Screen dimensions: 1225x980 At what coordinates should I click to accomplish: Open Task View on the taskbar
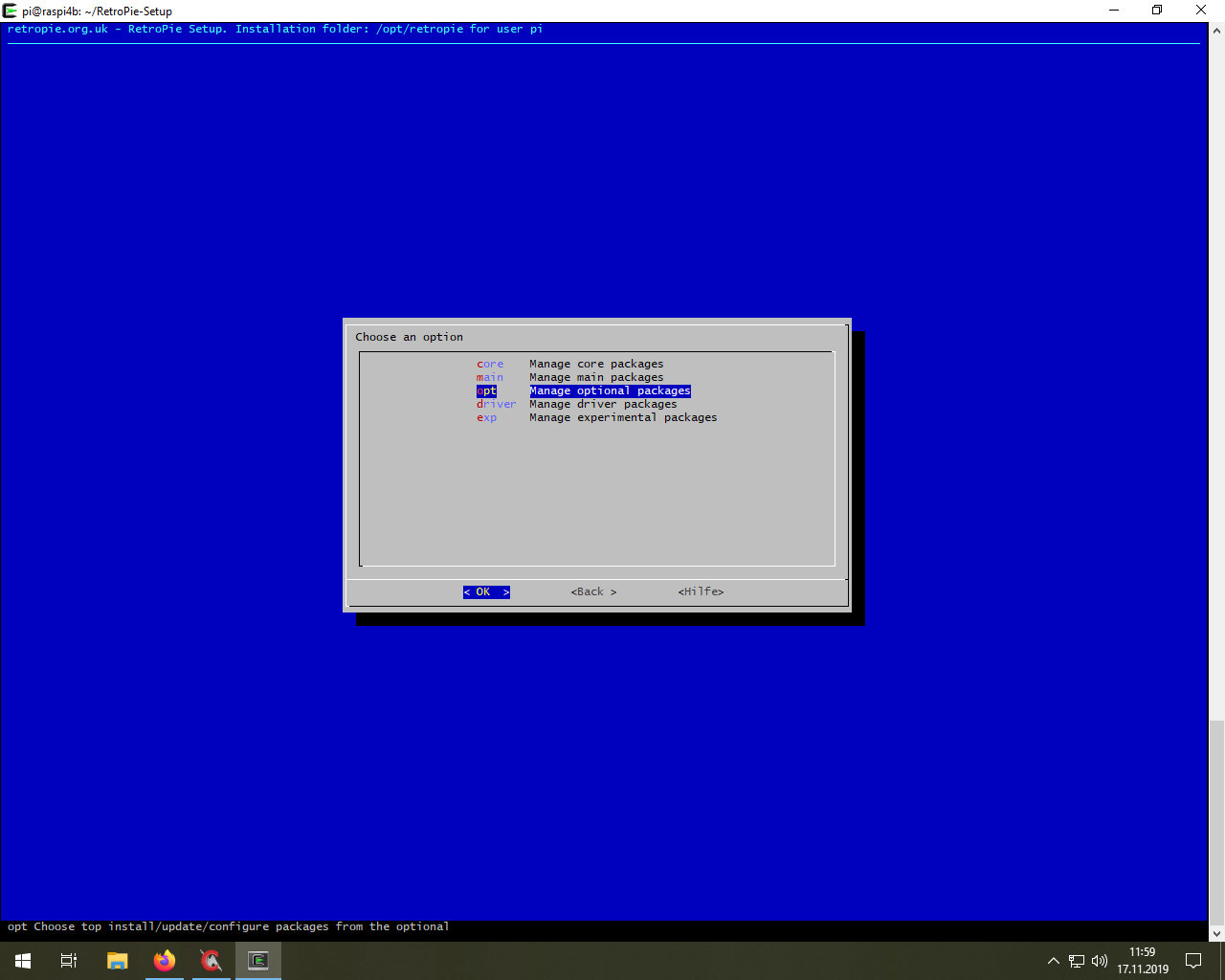point(69,961)
